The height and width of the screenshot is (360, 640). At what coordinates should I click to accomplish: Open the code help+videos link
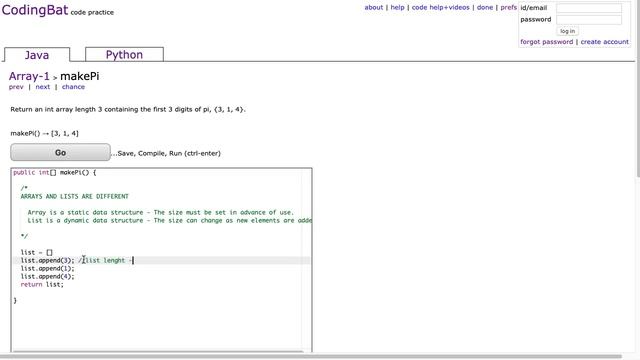[440, 7]
